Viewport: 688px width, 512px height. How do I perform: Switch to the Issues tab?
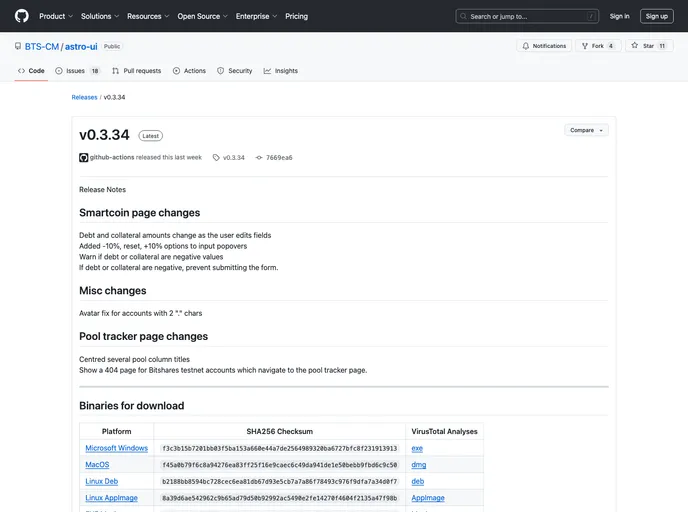pyautogui.click(x=77, y=71)
